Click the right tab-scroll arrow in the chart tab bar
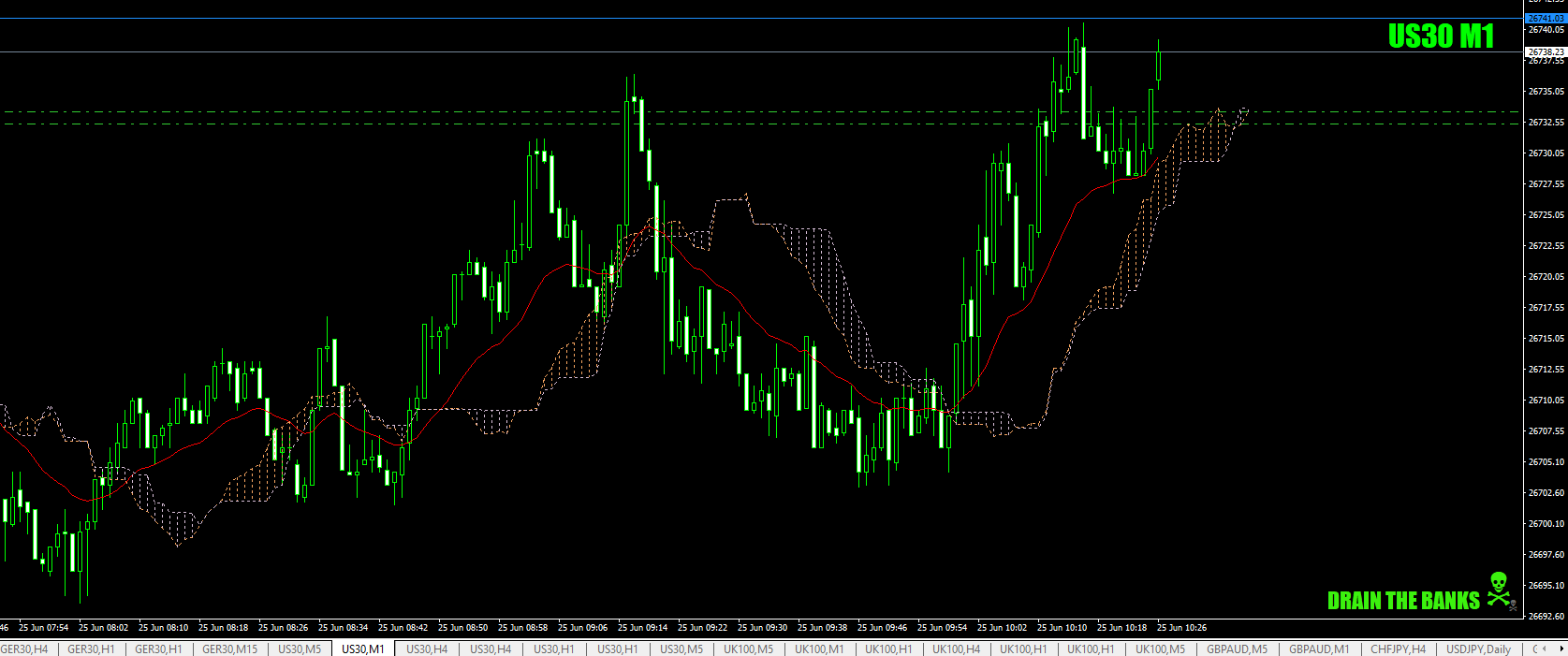Viewport: 1568px width, 656px height. click(1560, 649)
